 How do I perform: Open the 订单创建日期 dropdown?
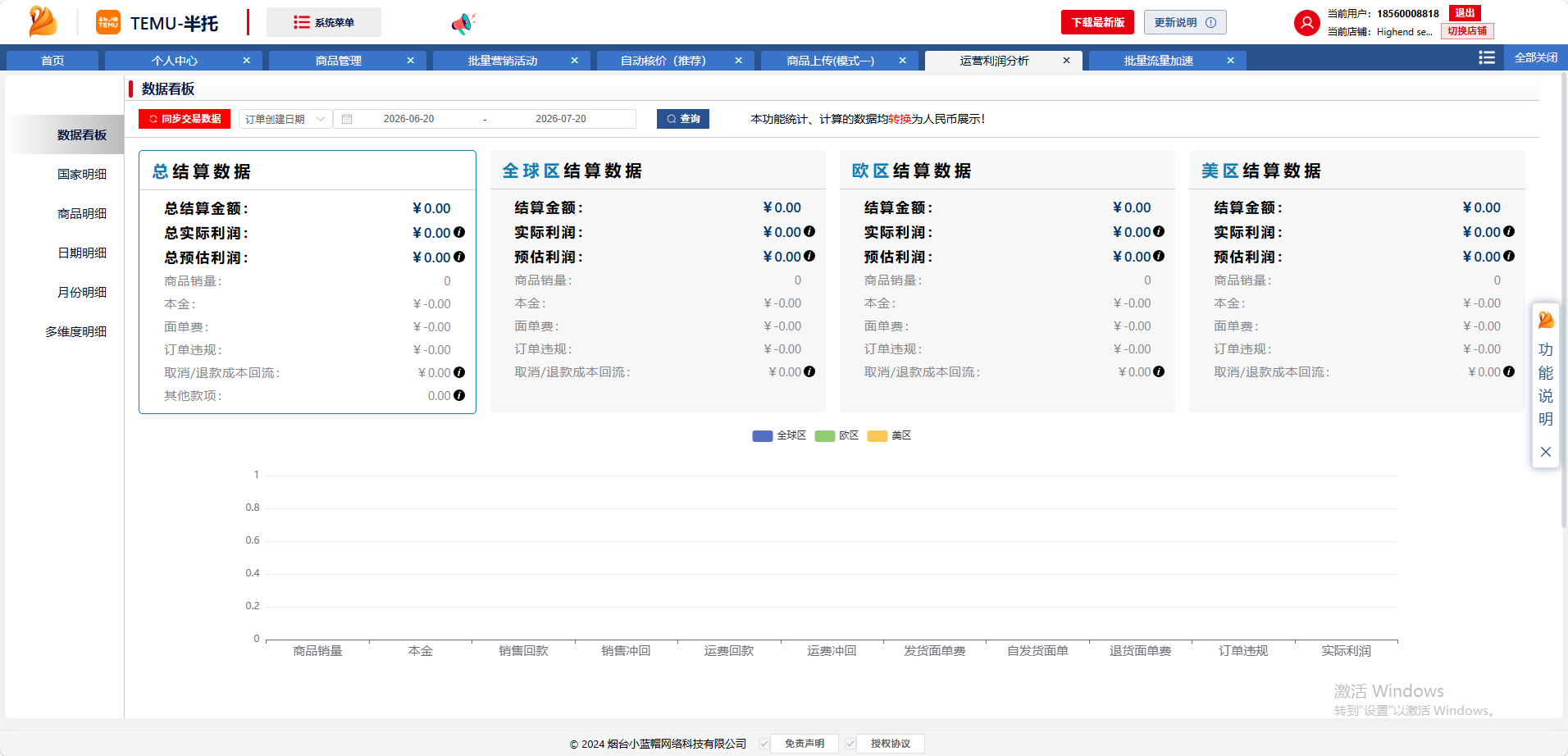pyautogui.click(x=285, y=119)
